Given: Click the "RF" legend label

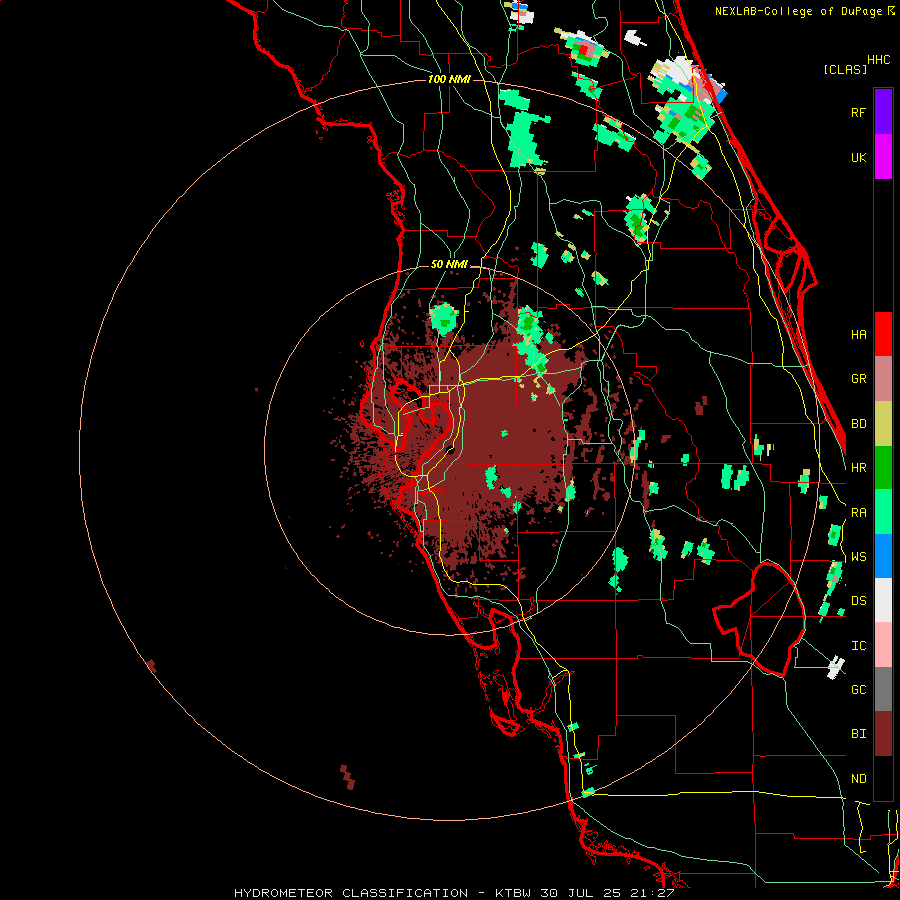Looking at the screenshot, I should tap(858, 112).
